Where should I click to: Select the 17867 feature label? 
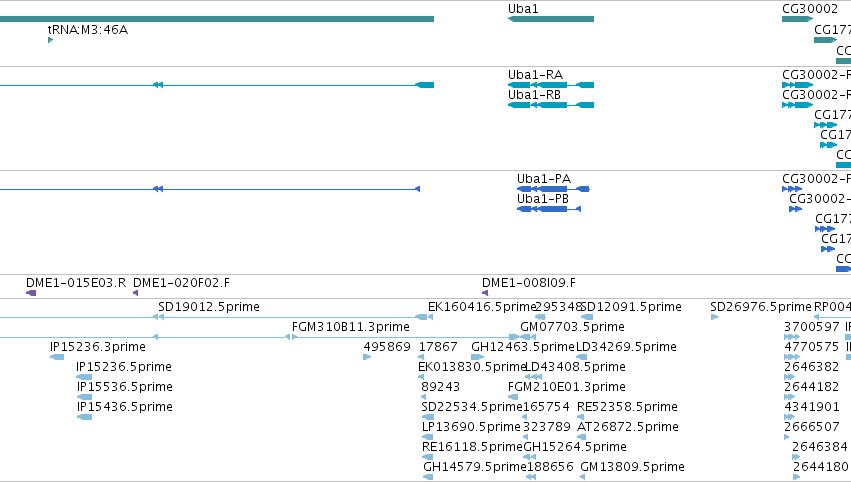(x=438, y=347)
